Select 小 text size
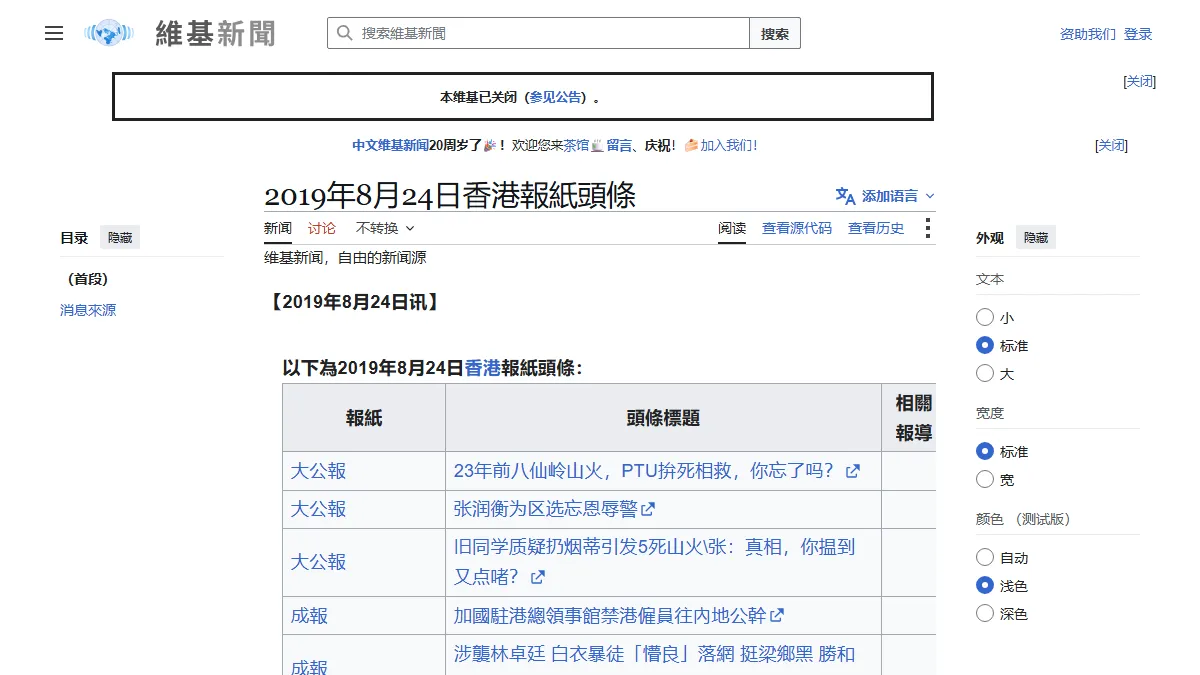 [985, 317]
